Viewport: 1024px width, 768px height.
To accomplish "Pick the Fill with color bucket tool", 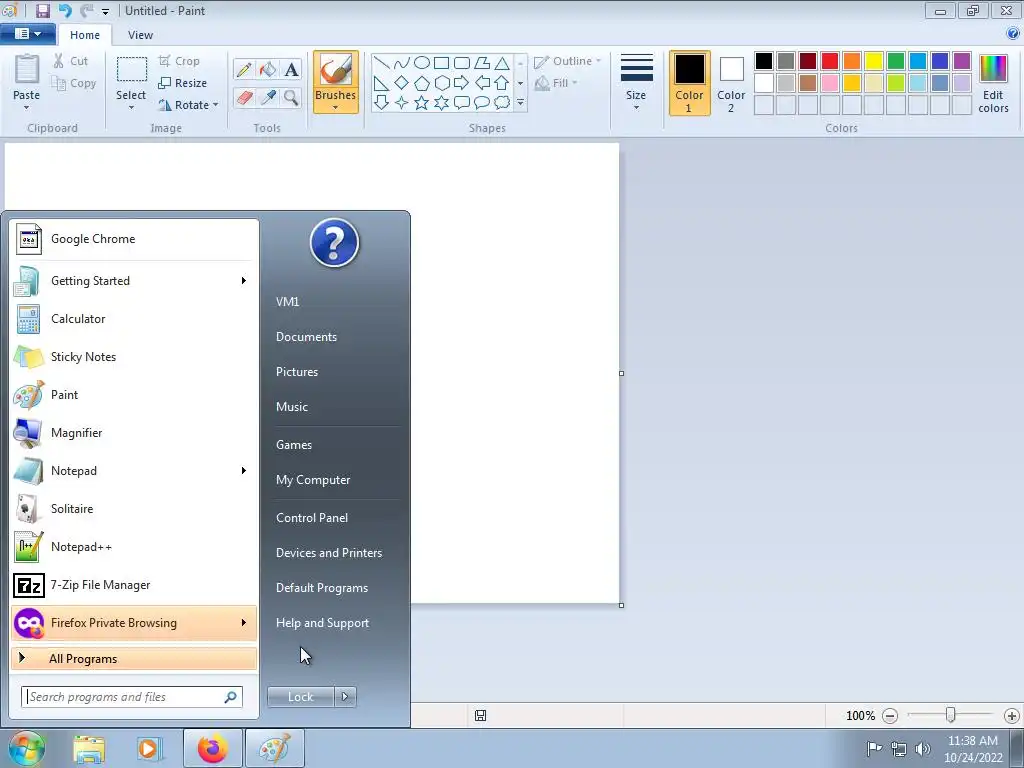I will tap(268, 69).
